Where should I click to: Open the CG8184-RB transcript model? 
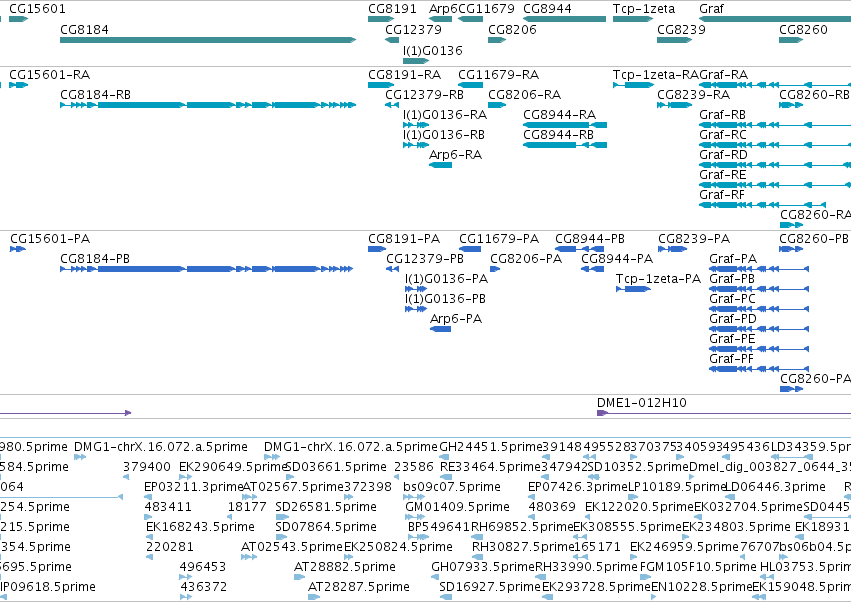[208, 105]
